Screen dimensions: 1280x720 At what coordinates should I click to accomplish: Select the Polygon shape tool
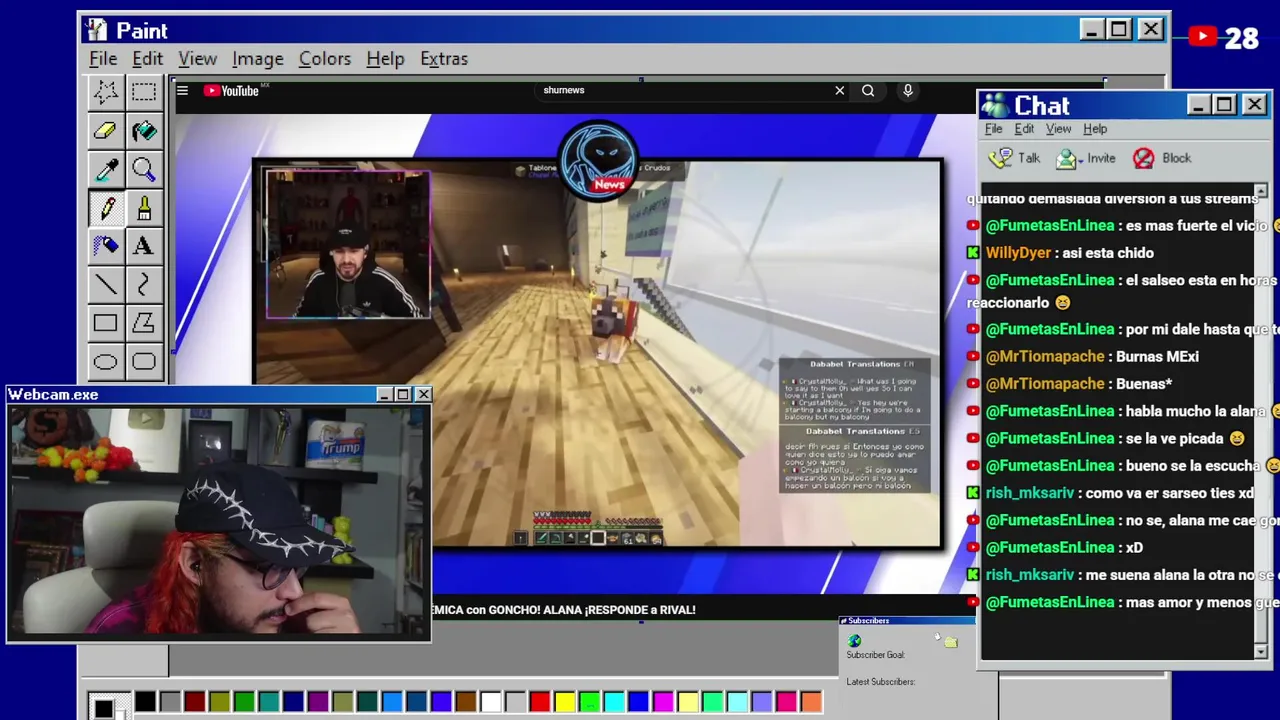coord(143,323)
